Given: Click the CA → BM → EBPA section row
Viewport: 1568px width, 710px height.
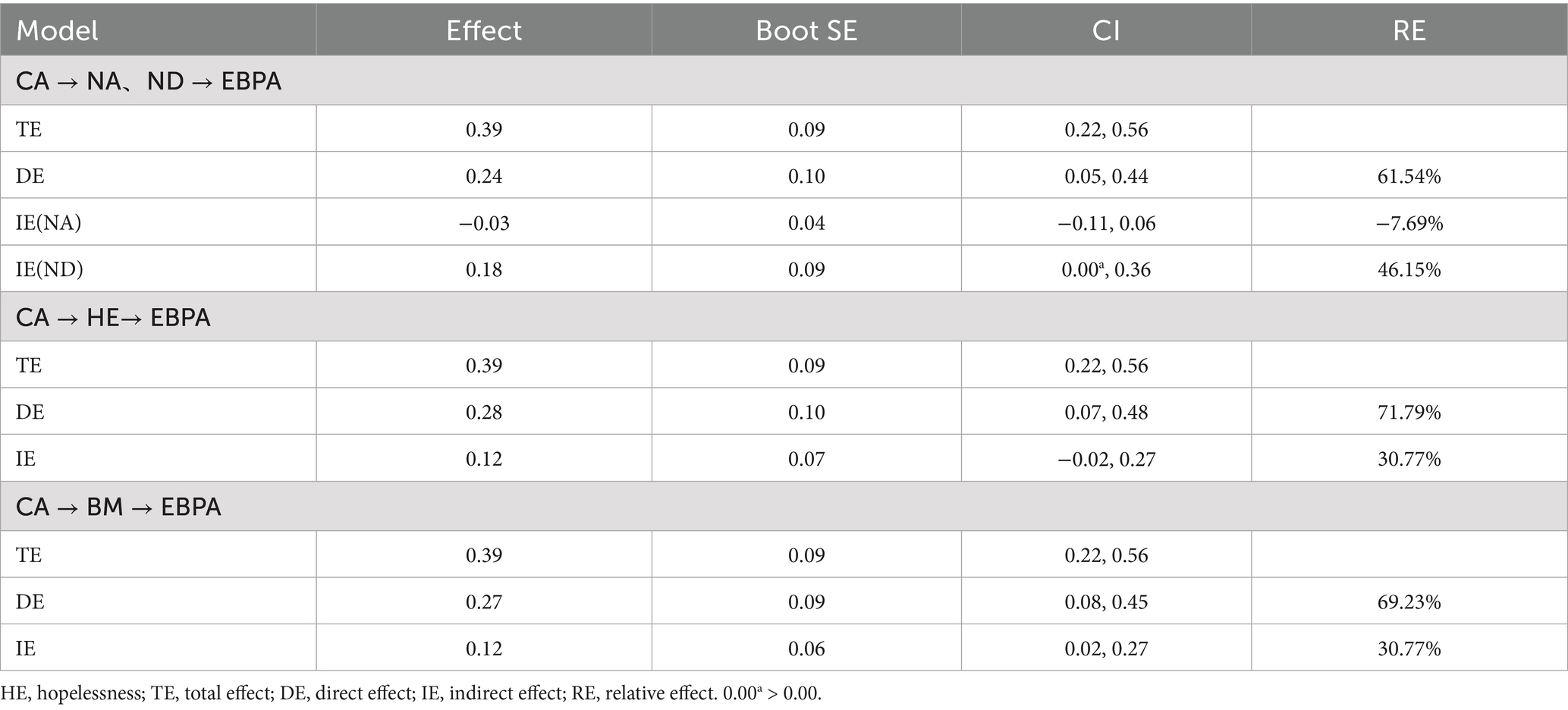Looking at the screenshot, I should click(x=118, y=507).
